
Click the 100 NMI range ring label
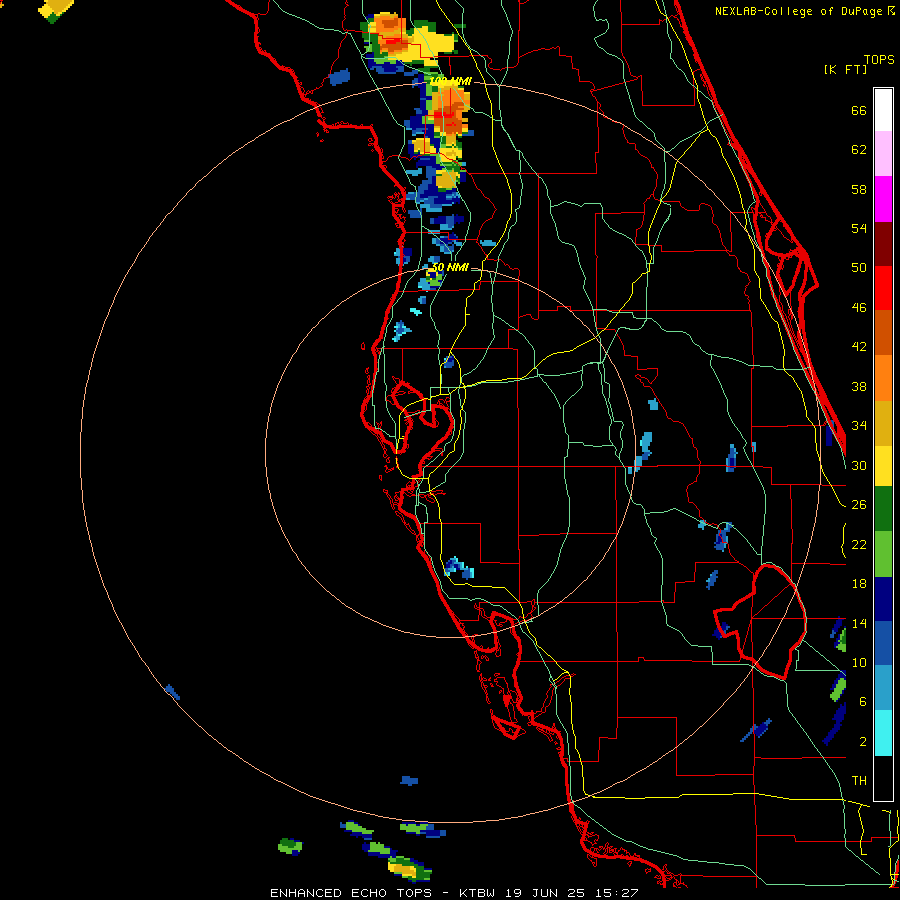coord(451,82)
